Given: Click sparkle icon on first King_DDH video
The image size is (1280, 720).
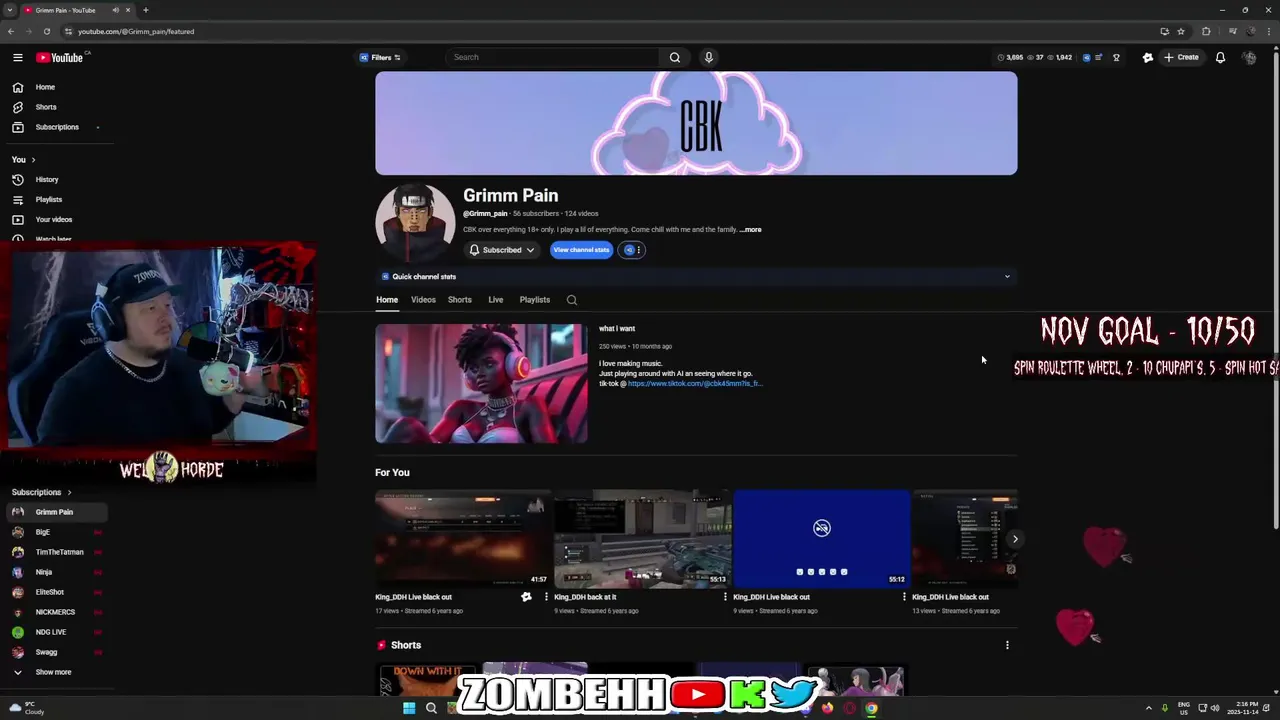Looking at the screenshot, I should coord(527,597).
